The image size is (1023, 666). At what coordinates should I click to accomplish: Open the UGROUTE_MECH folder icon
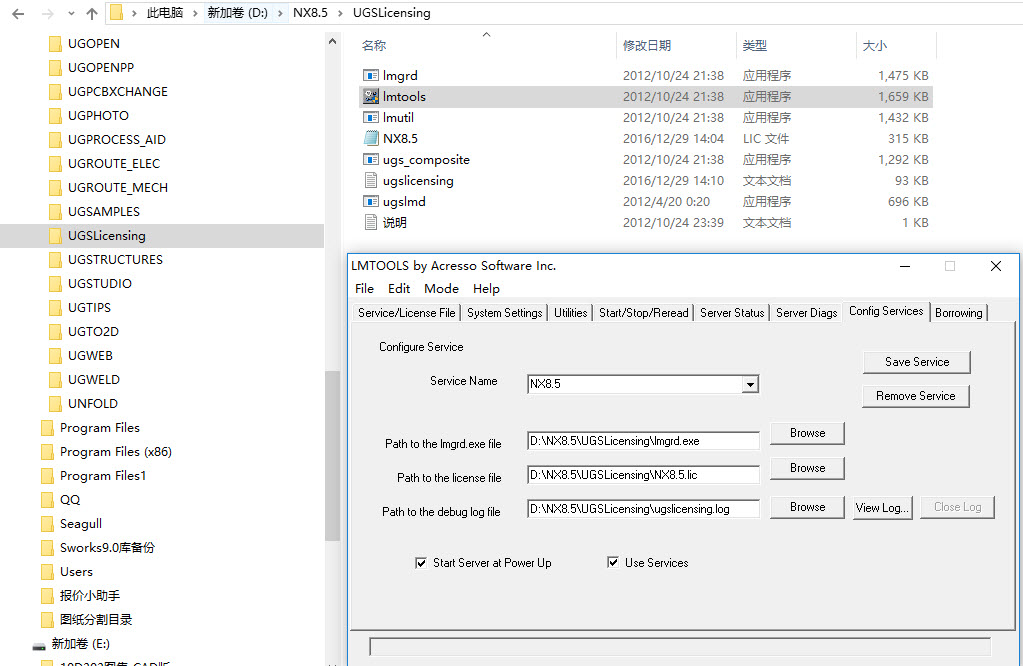coord(55,188)
